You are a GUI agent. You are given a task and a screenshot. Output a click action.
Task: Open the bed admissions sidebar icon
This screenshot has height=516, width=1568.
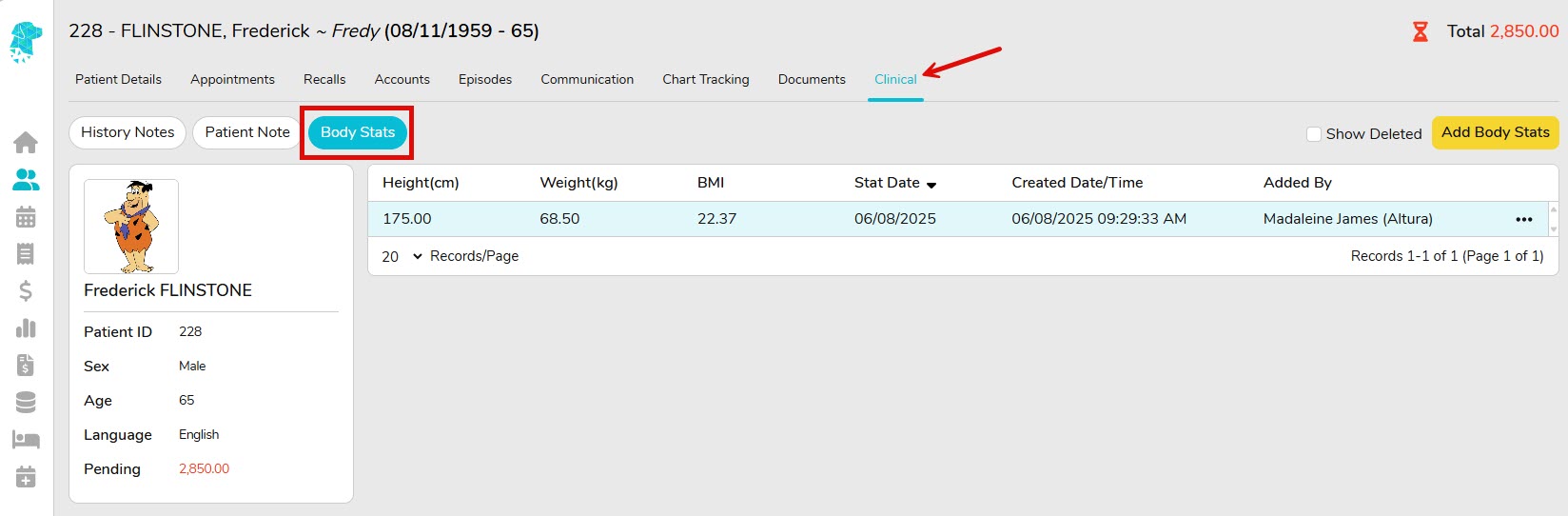[x=26, y=440]
